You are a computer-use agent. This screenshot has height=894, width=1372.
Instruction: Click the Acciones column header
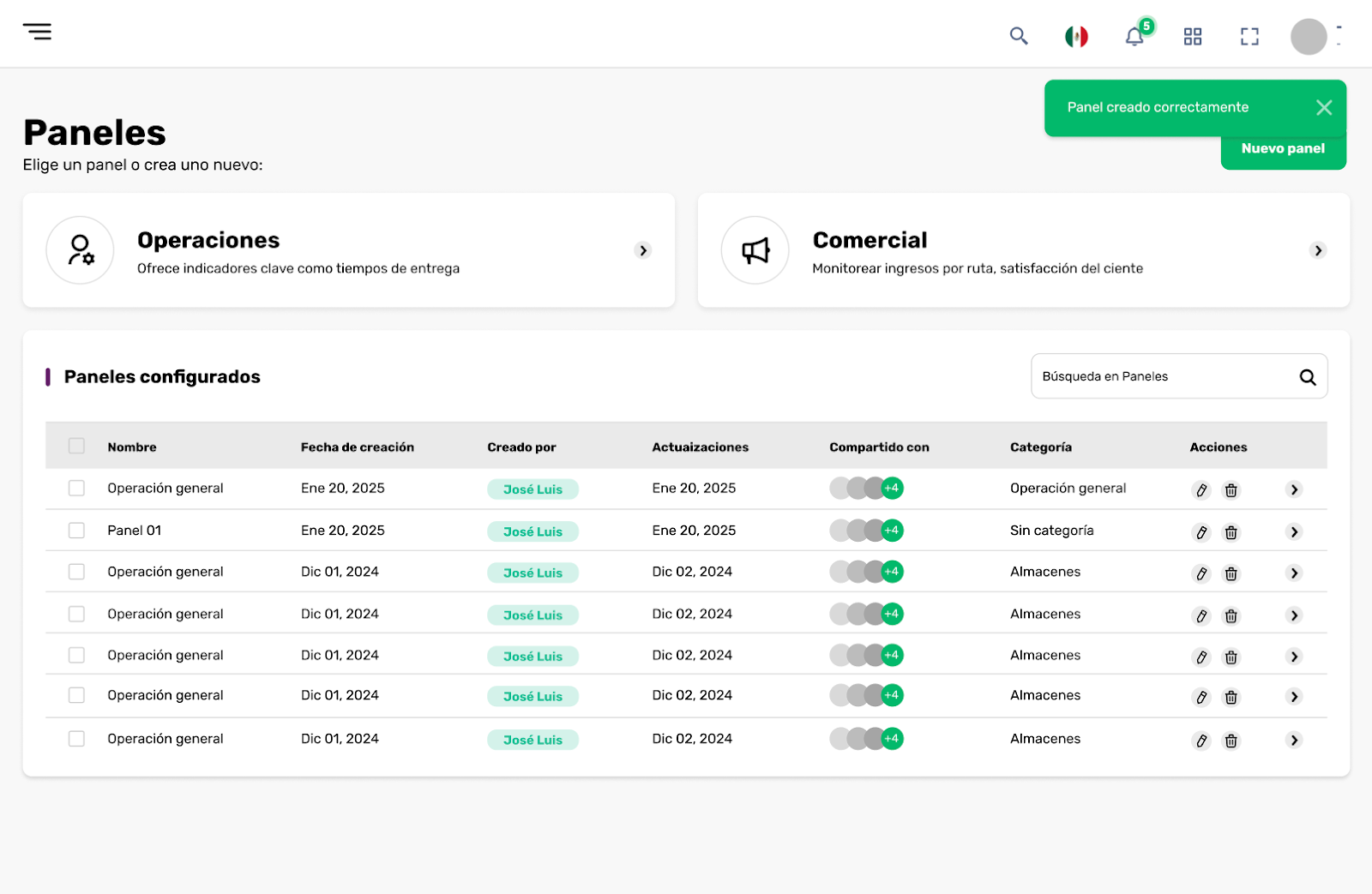[x=1219, y=447]
